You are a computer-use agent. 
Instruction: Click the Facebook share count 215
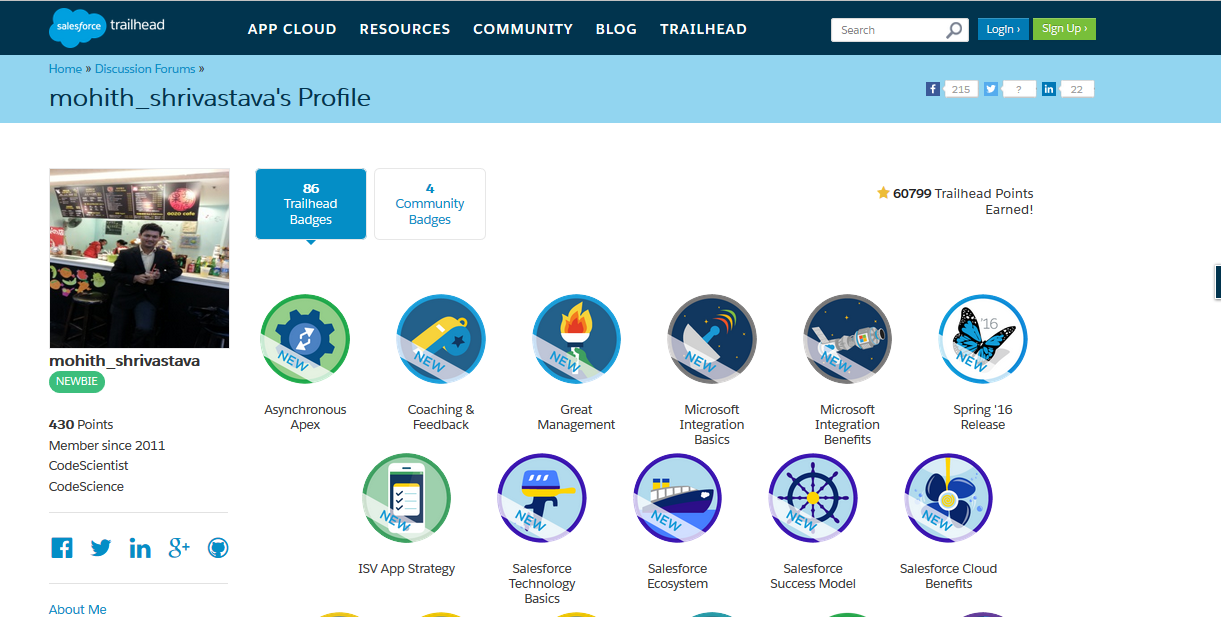click(961, 89)
